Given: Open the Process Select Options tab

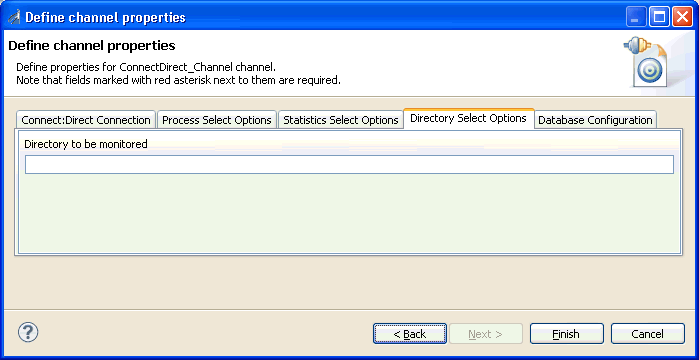Looking at the screenshot, I should point(217,120).
